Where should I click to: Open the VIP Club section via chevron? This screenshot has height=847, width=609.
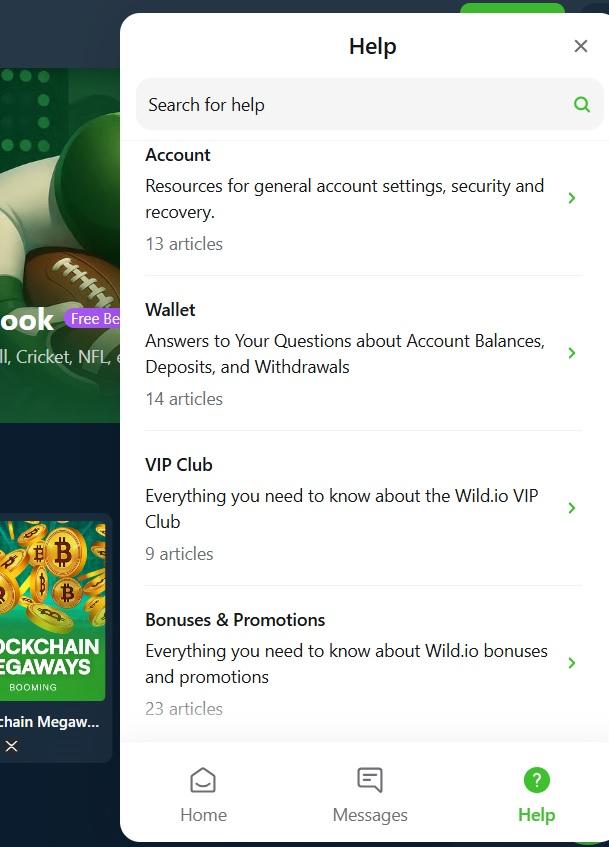tap(572, 508)
